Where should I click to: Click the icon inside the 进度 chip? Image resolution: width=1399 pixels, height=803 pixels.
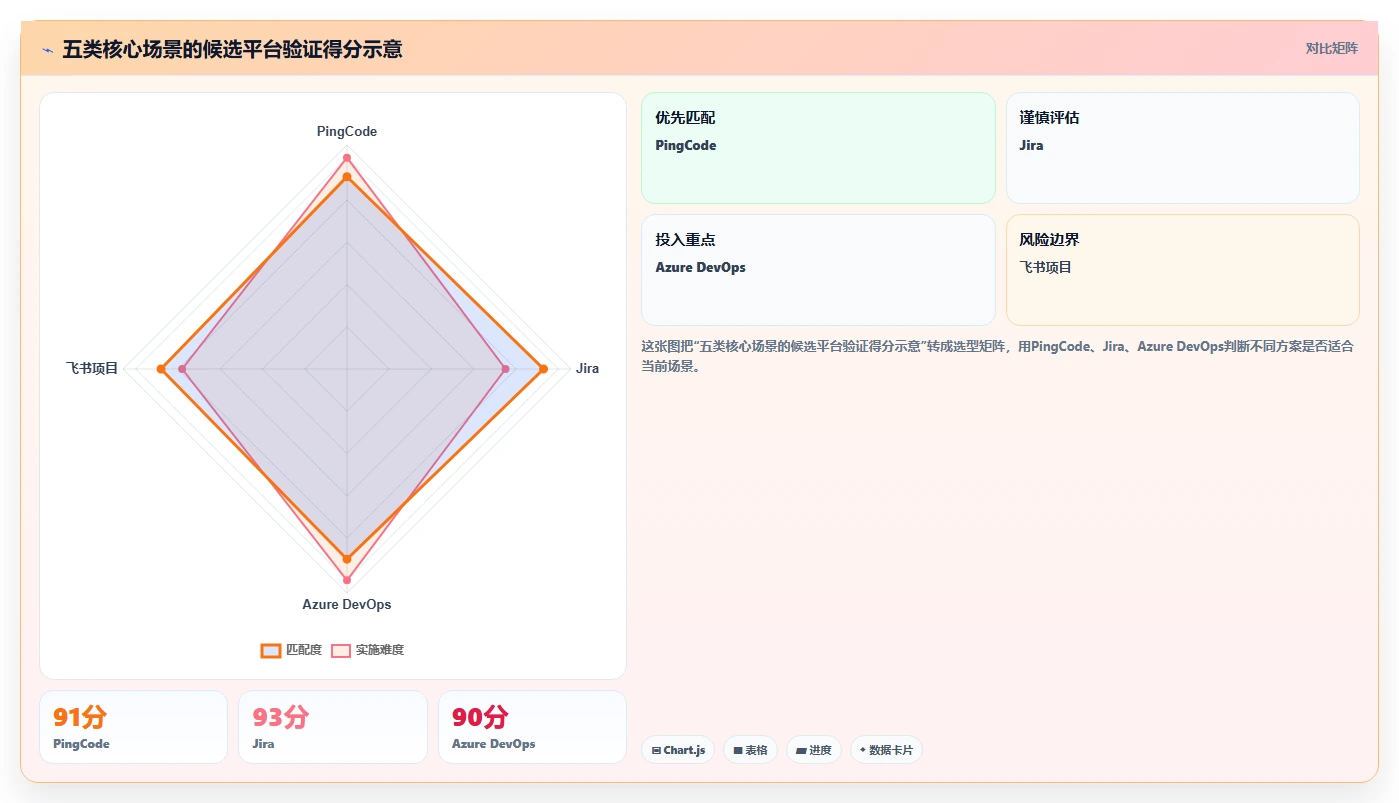[801, 750]
